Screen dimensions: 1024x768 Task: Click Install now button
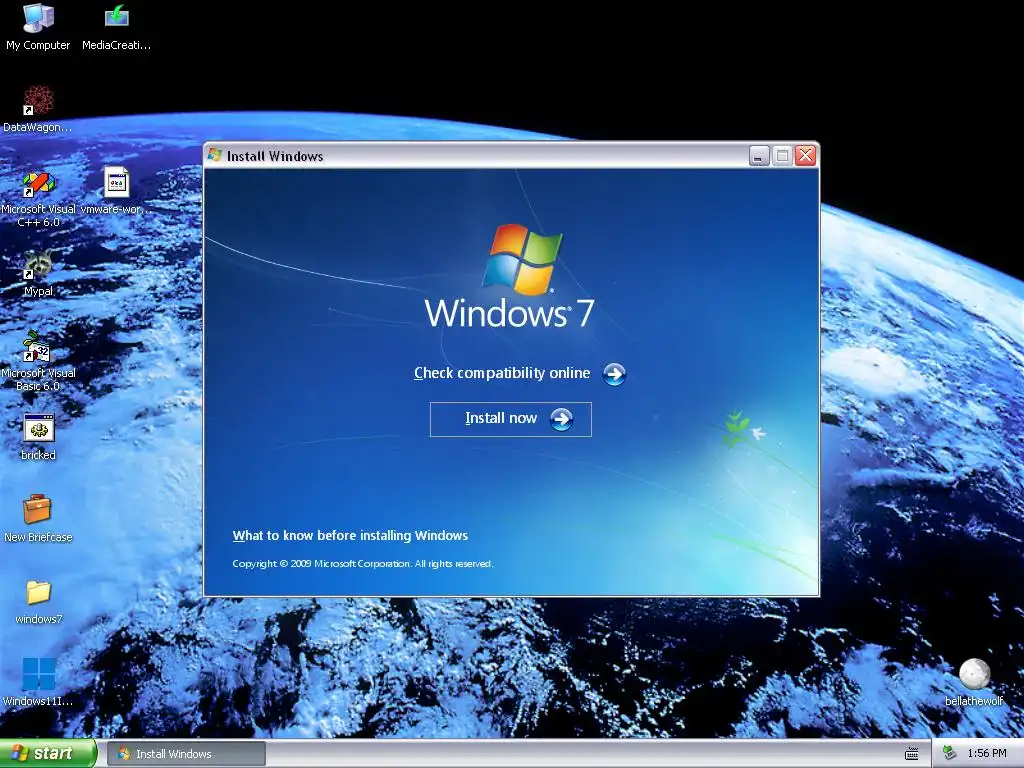(x=511, y=419)
